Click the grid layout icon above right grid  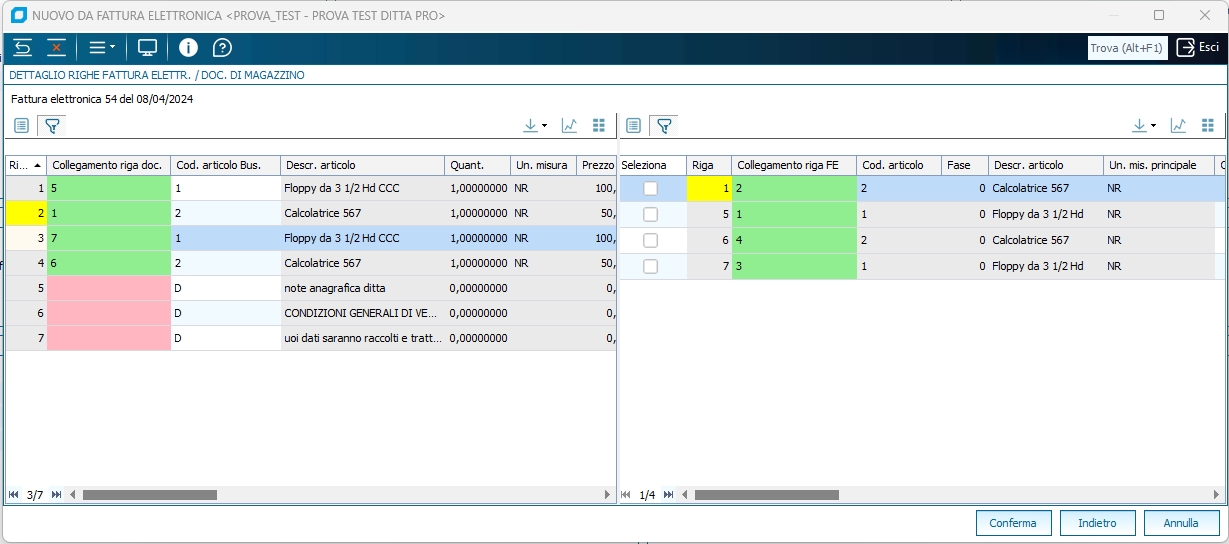pyautogui.click(x=1208, y=126)
